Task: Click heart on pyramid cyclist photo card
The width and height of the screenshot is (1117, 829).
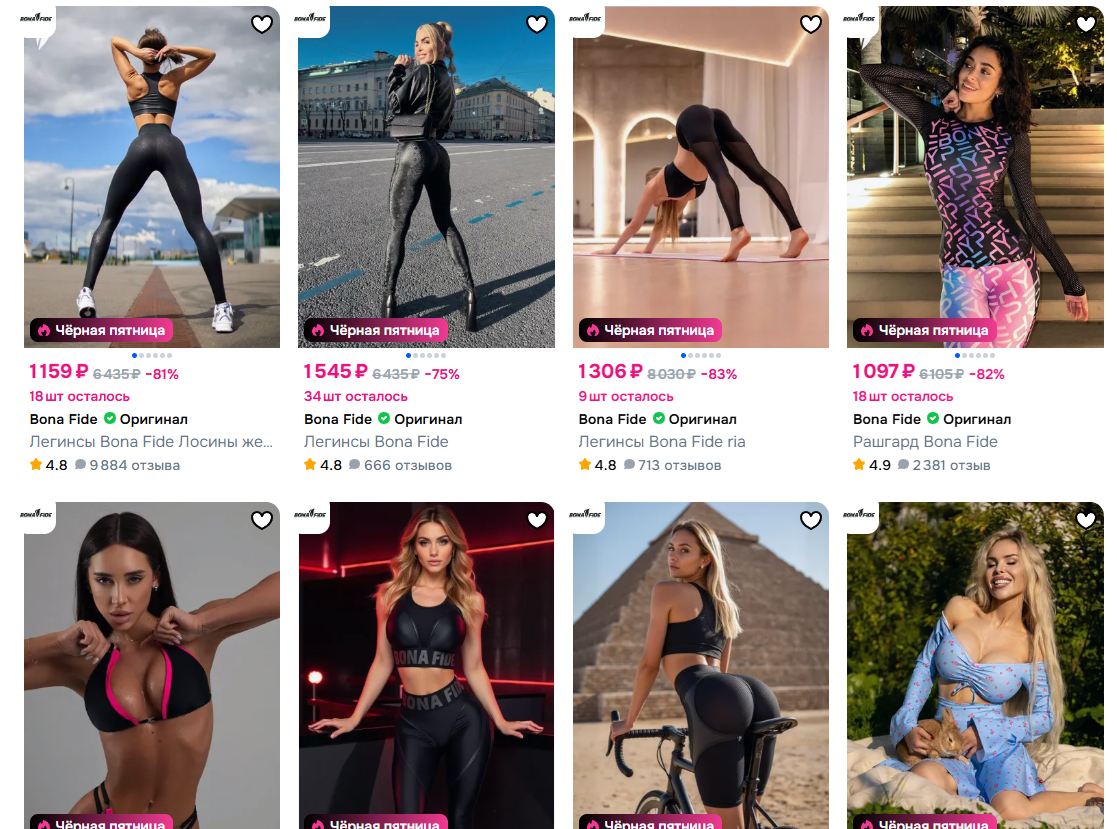Action: tap(811, 521)
